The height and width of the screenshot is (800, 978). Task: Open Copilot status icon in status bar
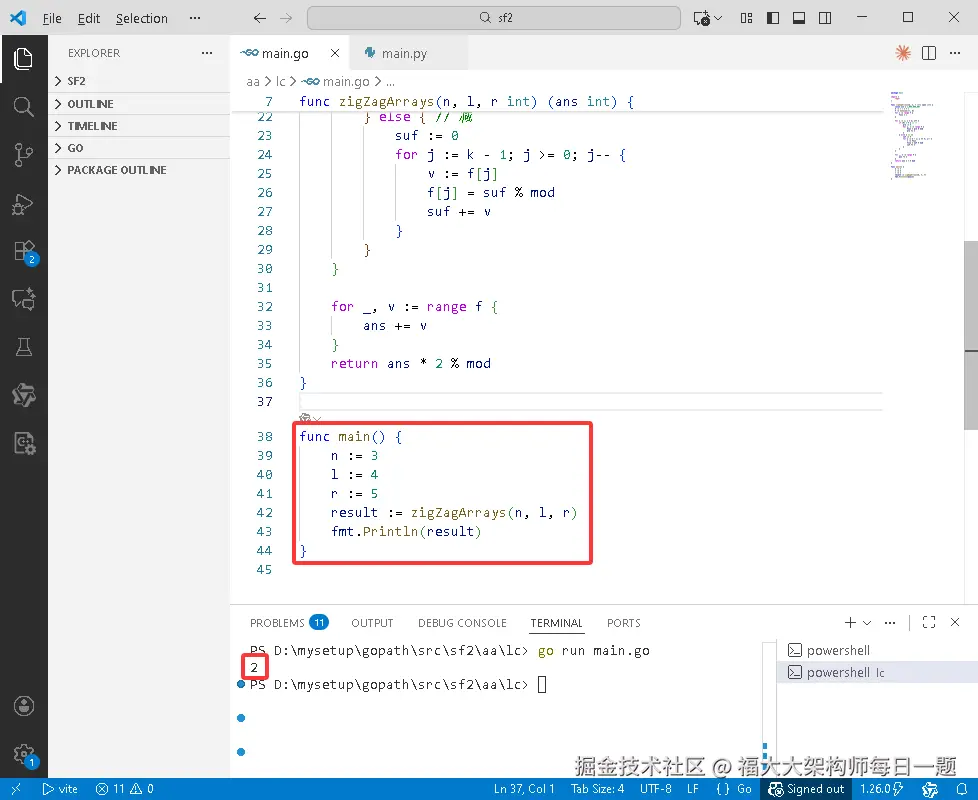tap(930, 789)
